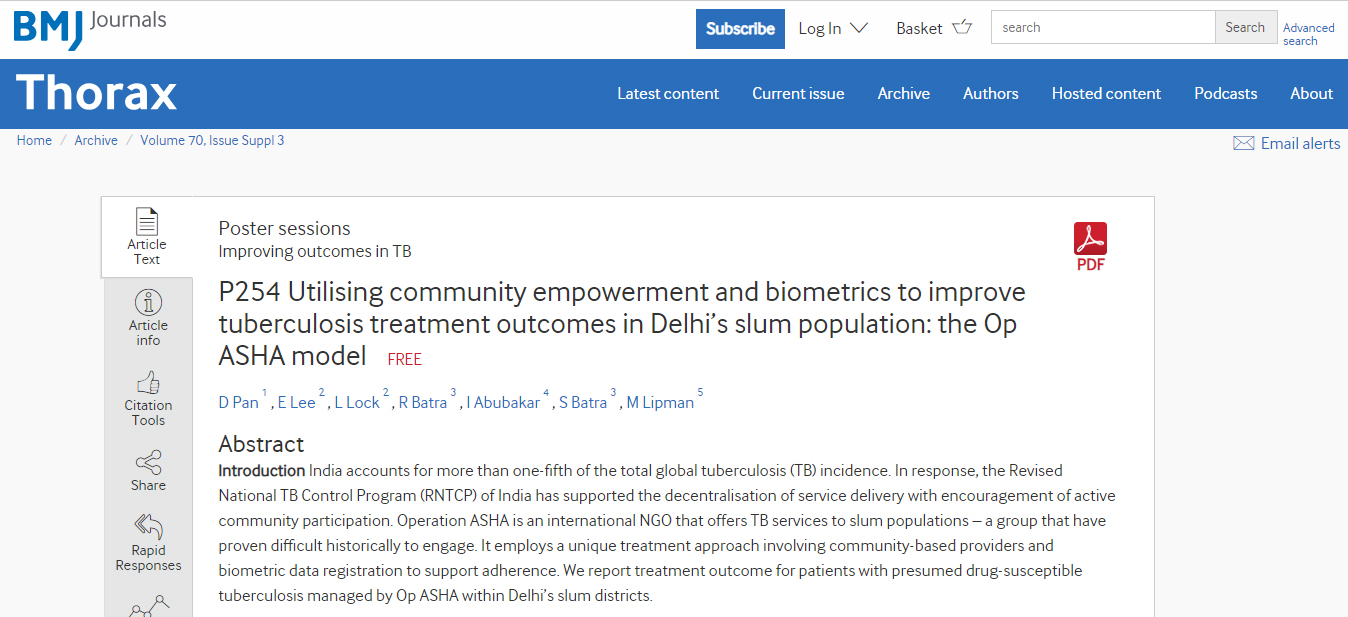1348x617 pixels.
Task: Open Citation Tools thumbs-up icon
Action: pos(148,382)
